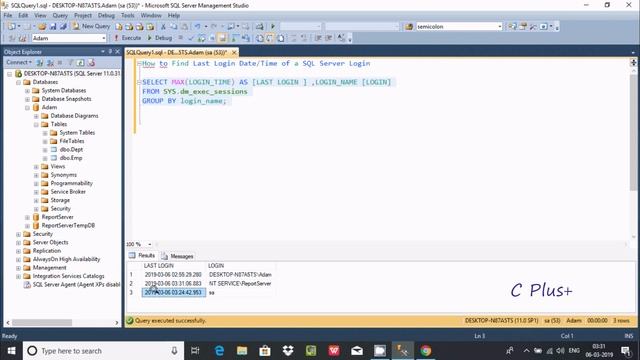The height and width of the screenshot is (360, 640).
Task: Select the sa login result cell
Action: pyautogui.click(x=240, y=293)
